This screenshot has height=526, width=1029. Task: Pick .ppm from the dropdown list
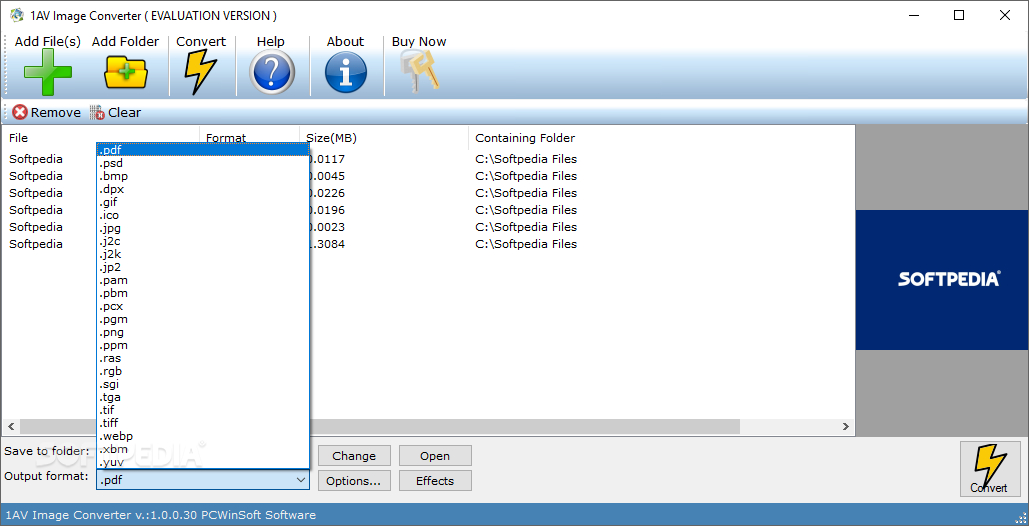(203, 345)
